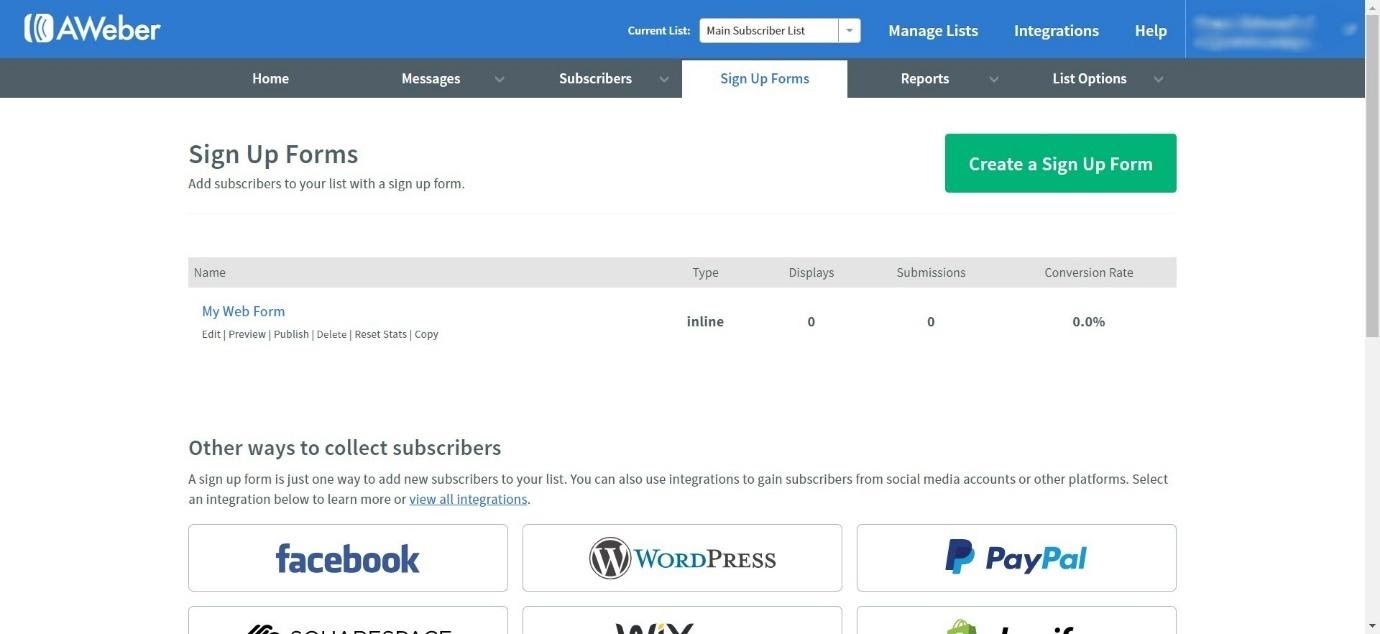Viewport: 1380px width, 634px height.
Task: Preview My Web Form
Action: click(247, 334)
